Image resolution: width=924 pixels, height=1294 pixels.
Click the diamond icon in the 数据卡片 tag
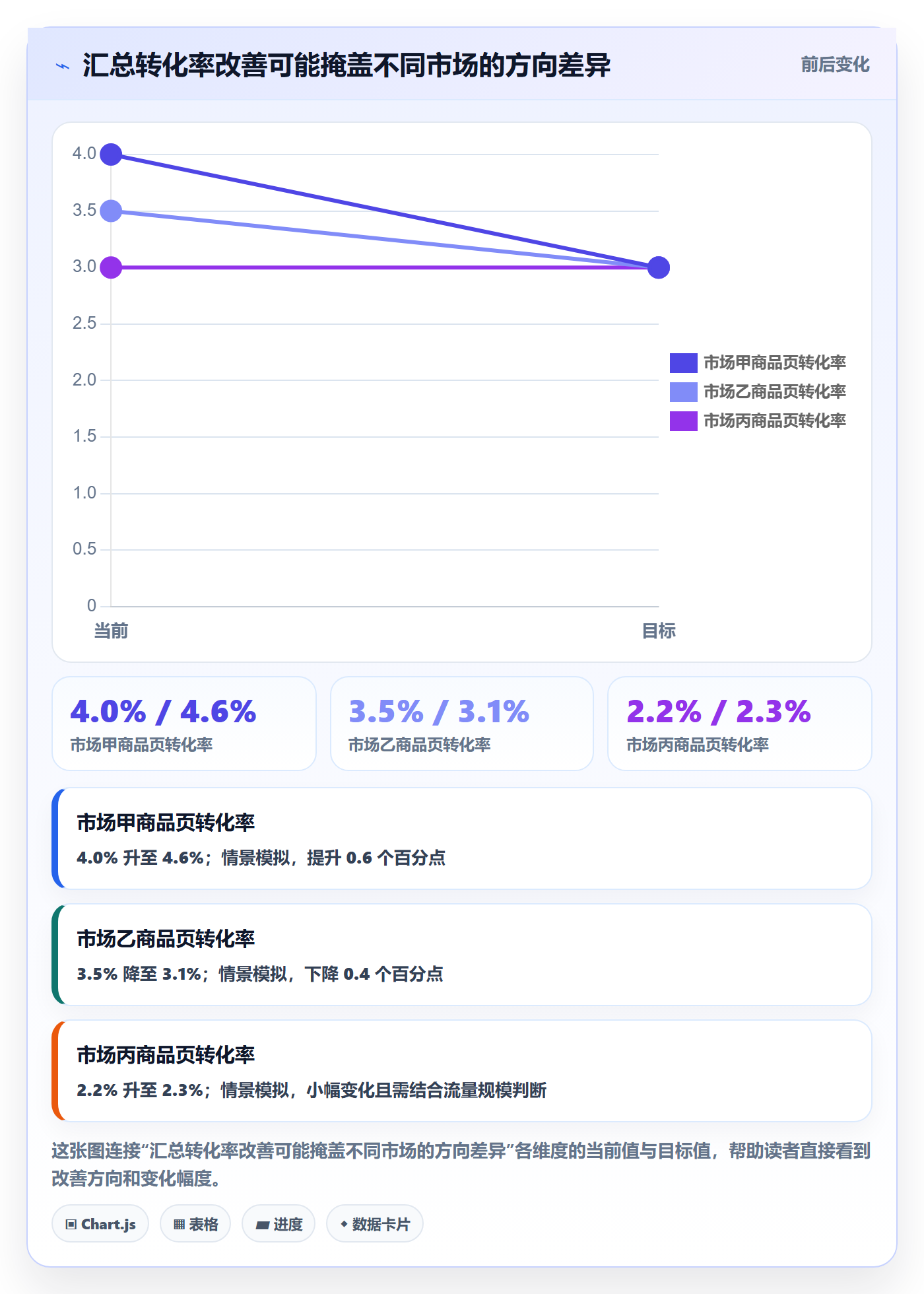[344, 1224]
